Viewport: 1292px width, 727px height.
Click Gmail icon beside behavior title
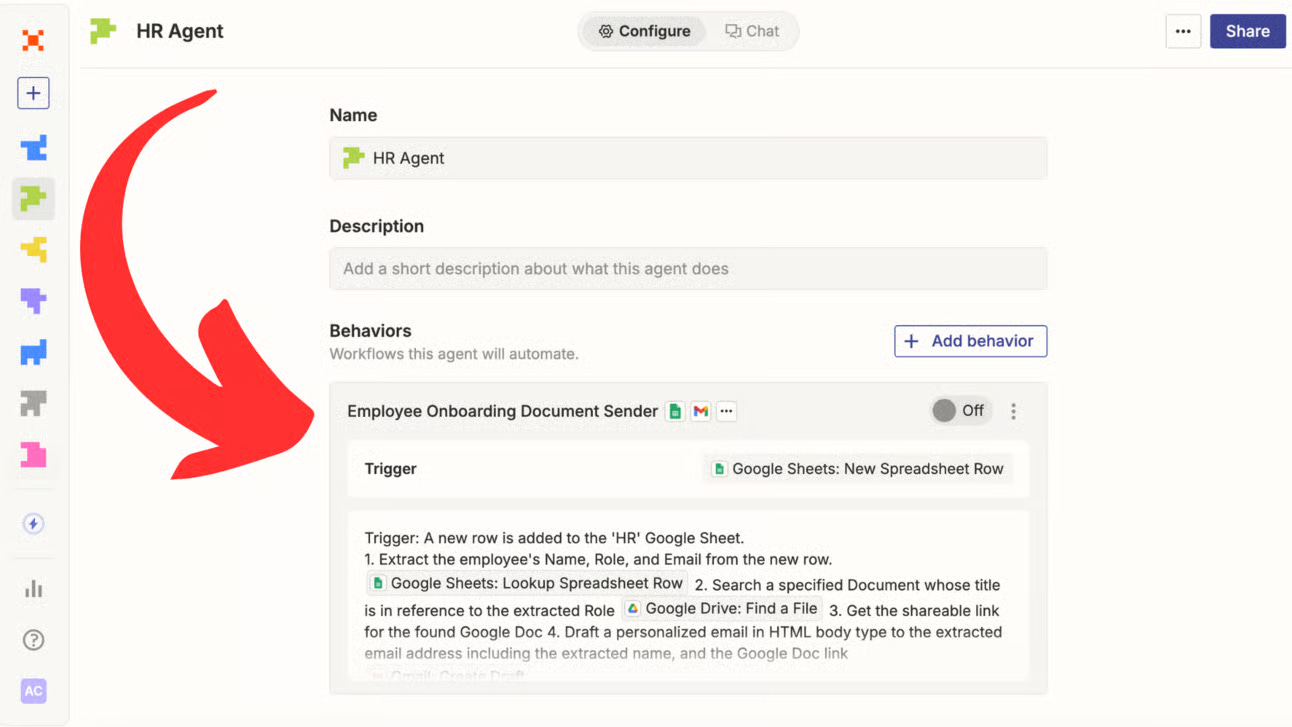point(700,411)
